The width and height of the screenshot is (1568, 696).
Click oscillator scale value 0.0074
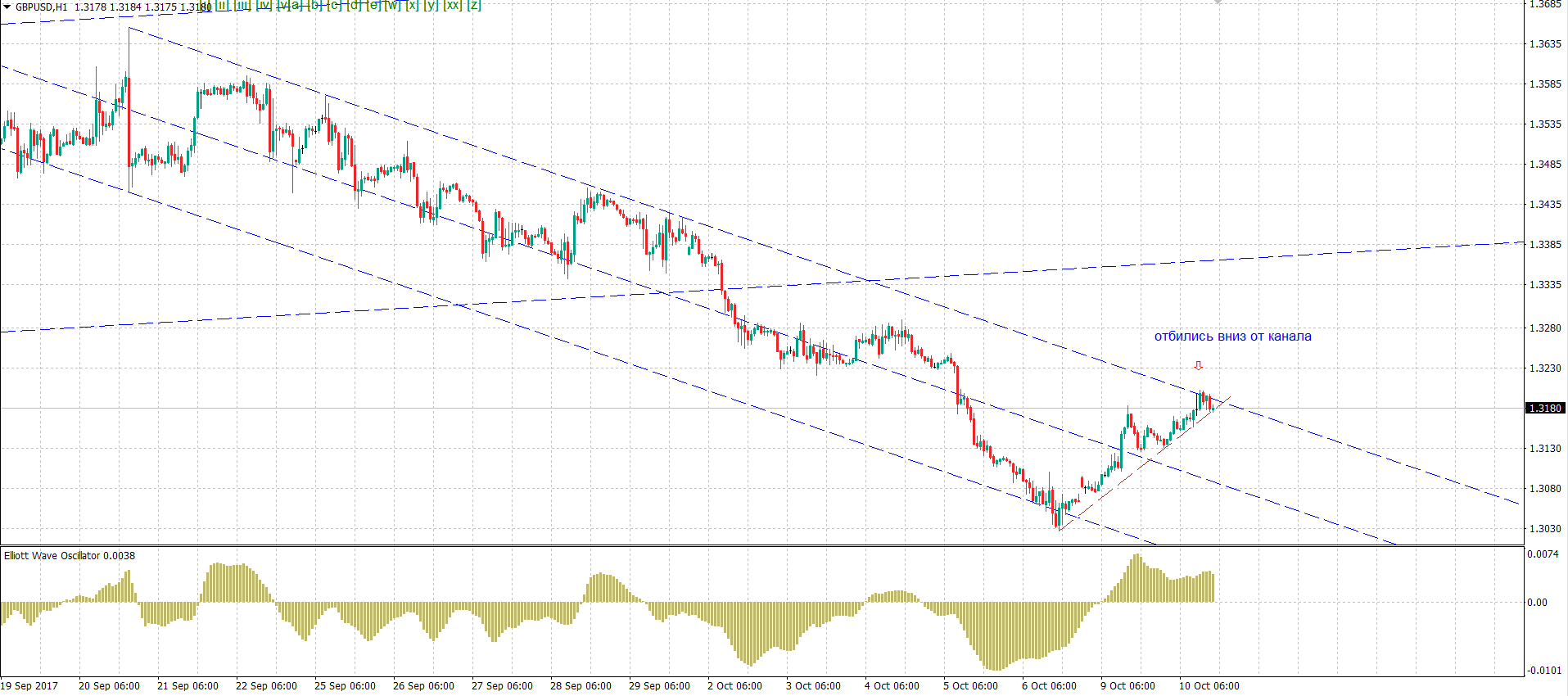(x=1543, y=555)
